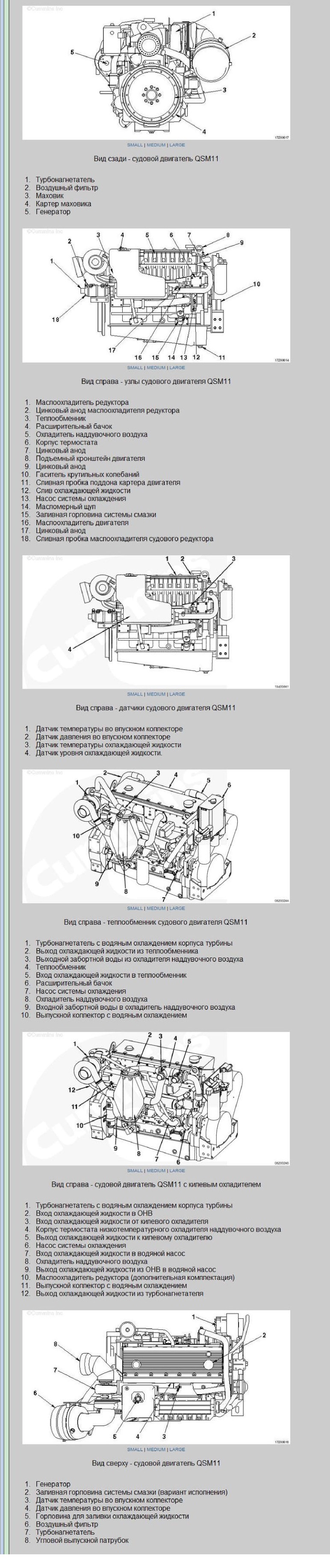
Task: Click item 'Горловина для заливки охлаждающей жидкости'
Action: [x=113, y=1516]
